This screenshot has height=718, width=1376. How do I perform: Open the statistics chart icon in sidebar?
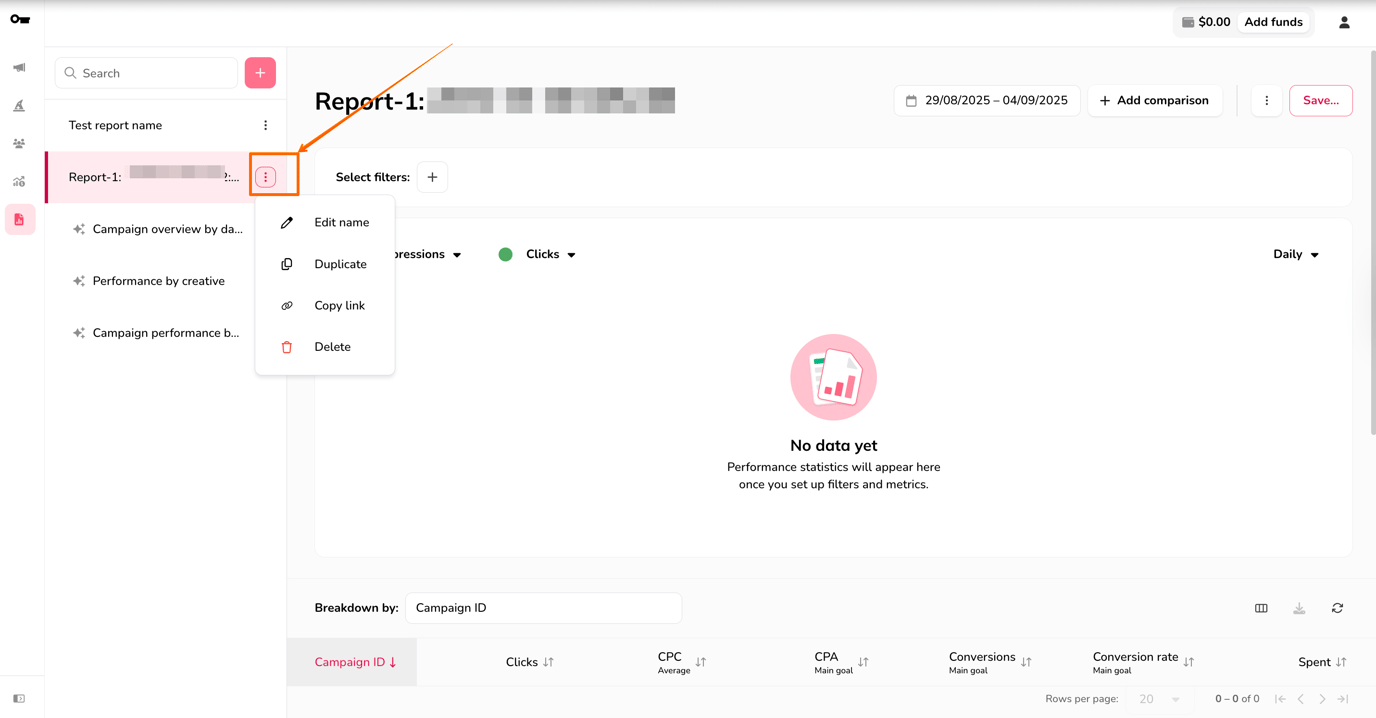(x=19, y=181)
